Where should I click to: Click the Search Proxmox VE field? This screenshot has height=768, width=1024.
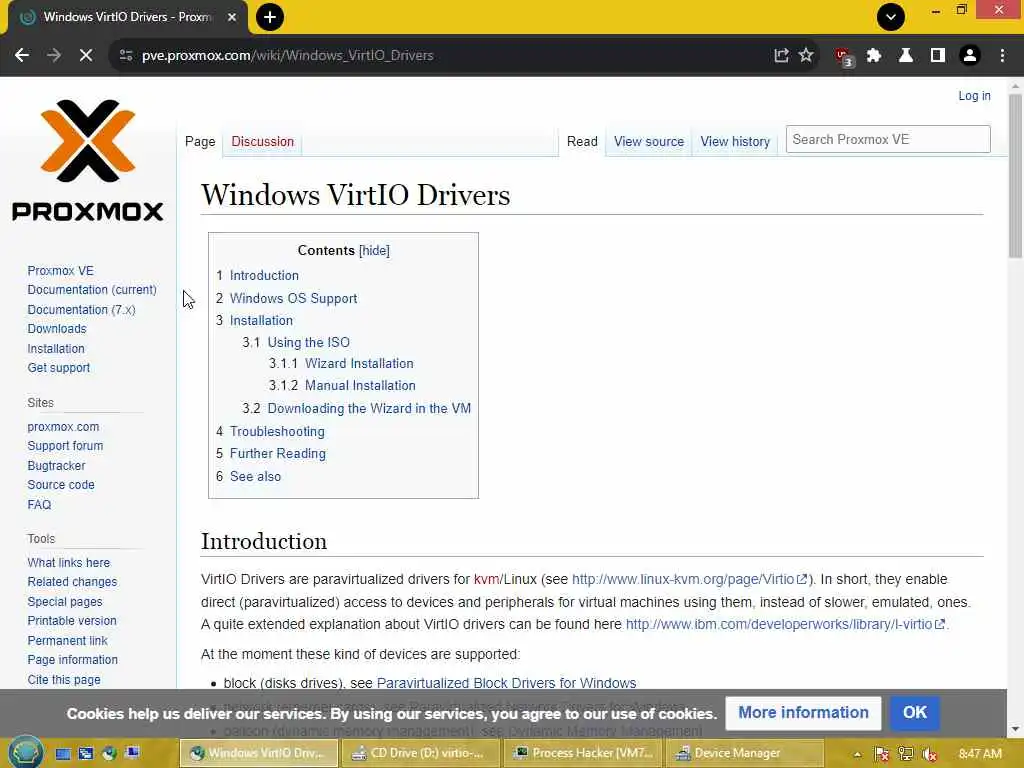point(888,139)
